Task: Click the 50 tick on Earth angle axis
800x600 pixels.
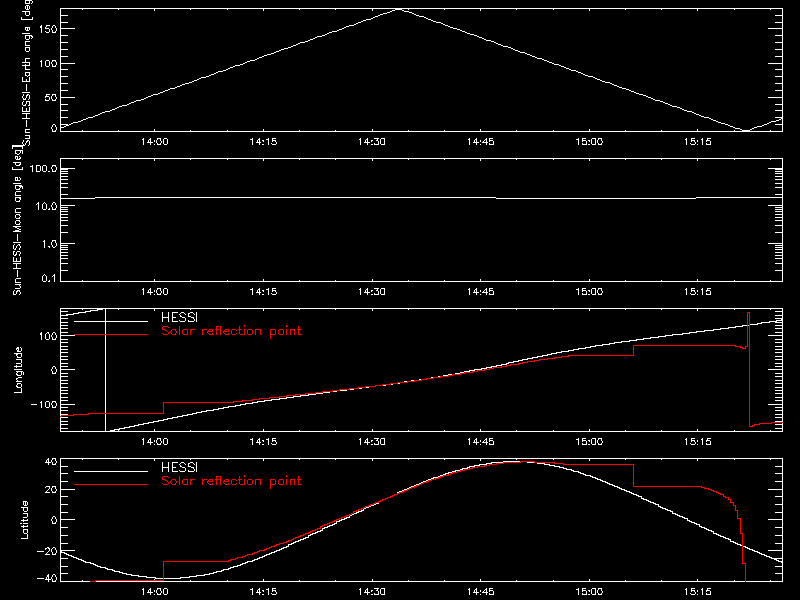Action: pyautogui.click(x=51, y=97)
